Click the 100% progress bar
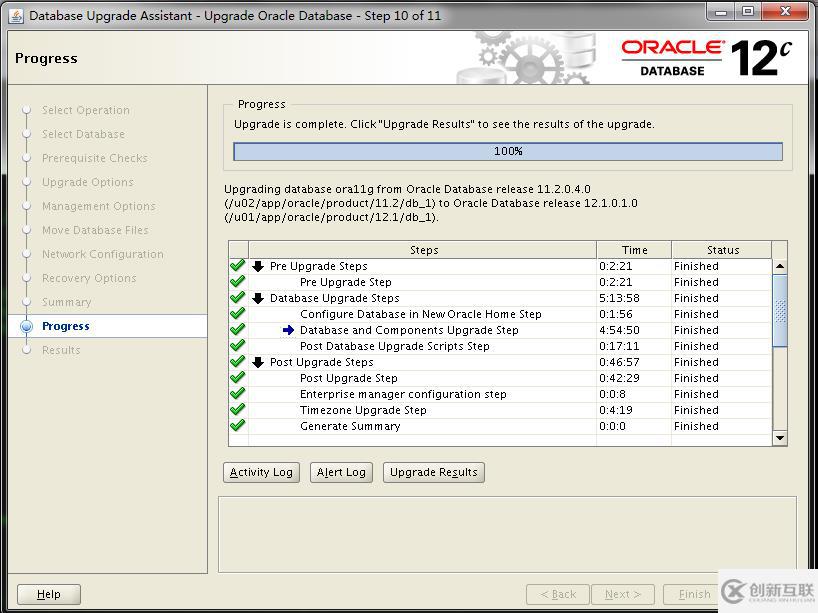Image resolution: width=818 pixels, height=613 pixels. [x=508, y=151]
